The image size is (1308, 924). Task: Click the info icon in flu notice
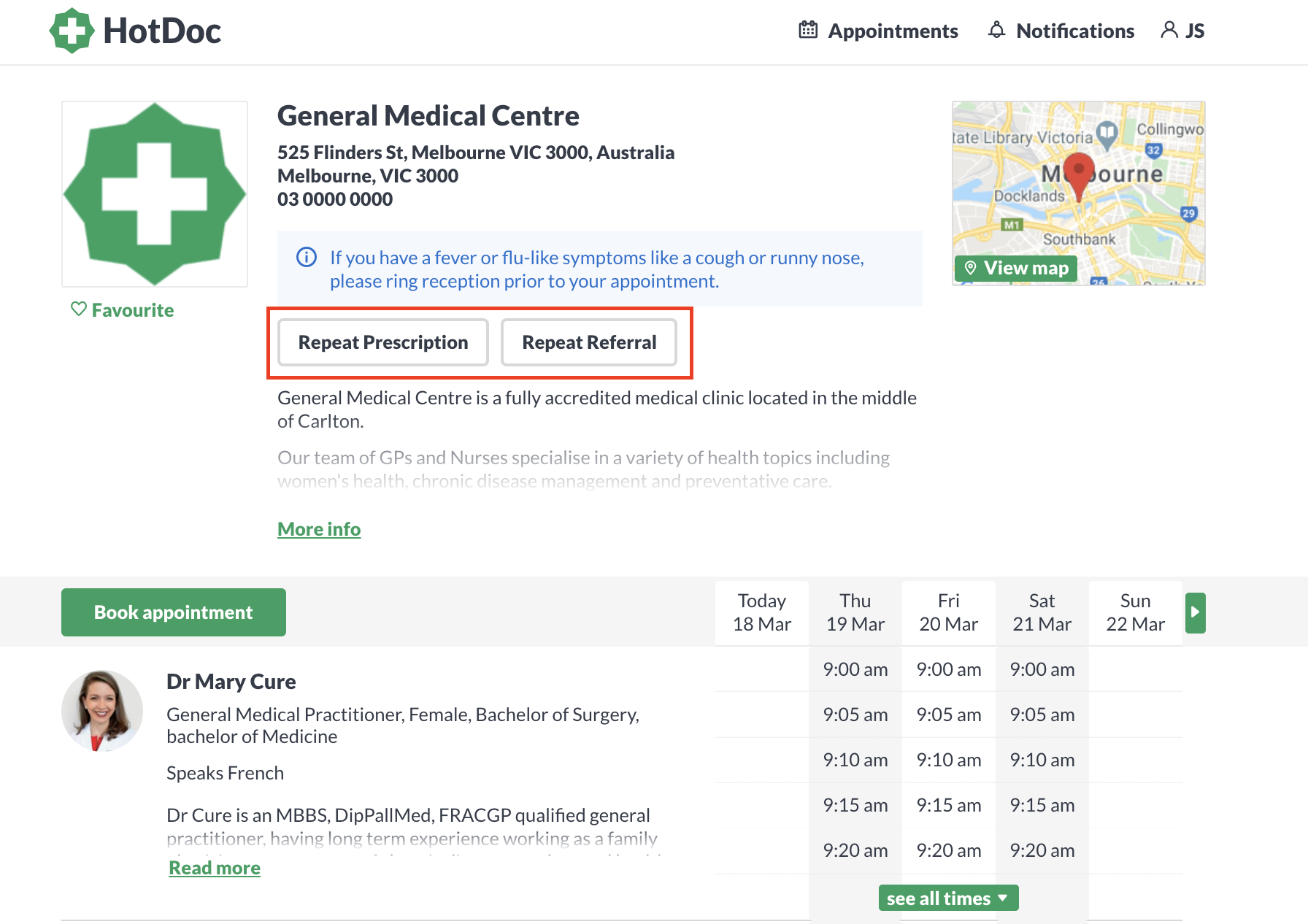pos(306,257)
